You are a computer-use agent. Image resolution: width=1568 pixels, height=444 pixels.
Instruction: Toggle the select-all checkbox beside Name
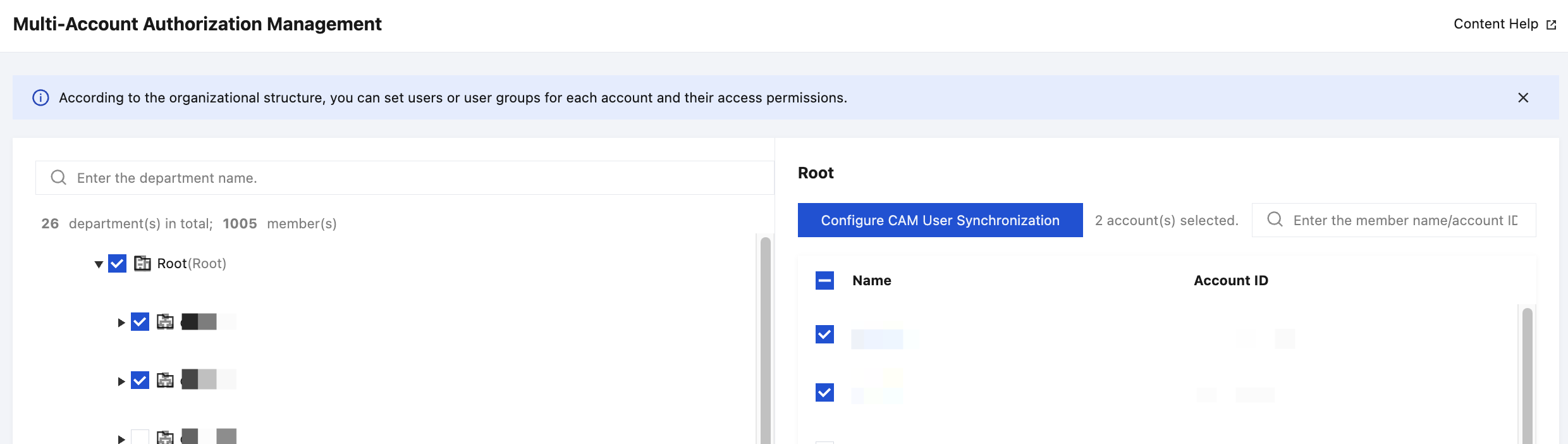825,280
